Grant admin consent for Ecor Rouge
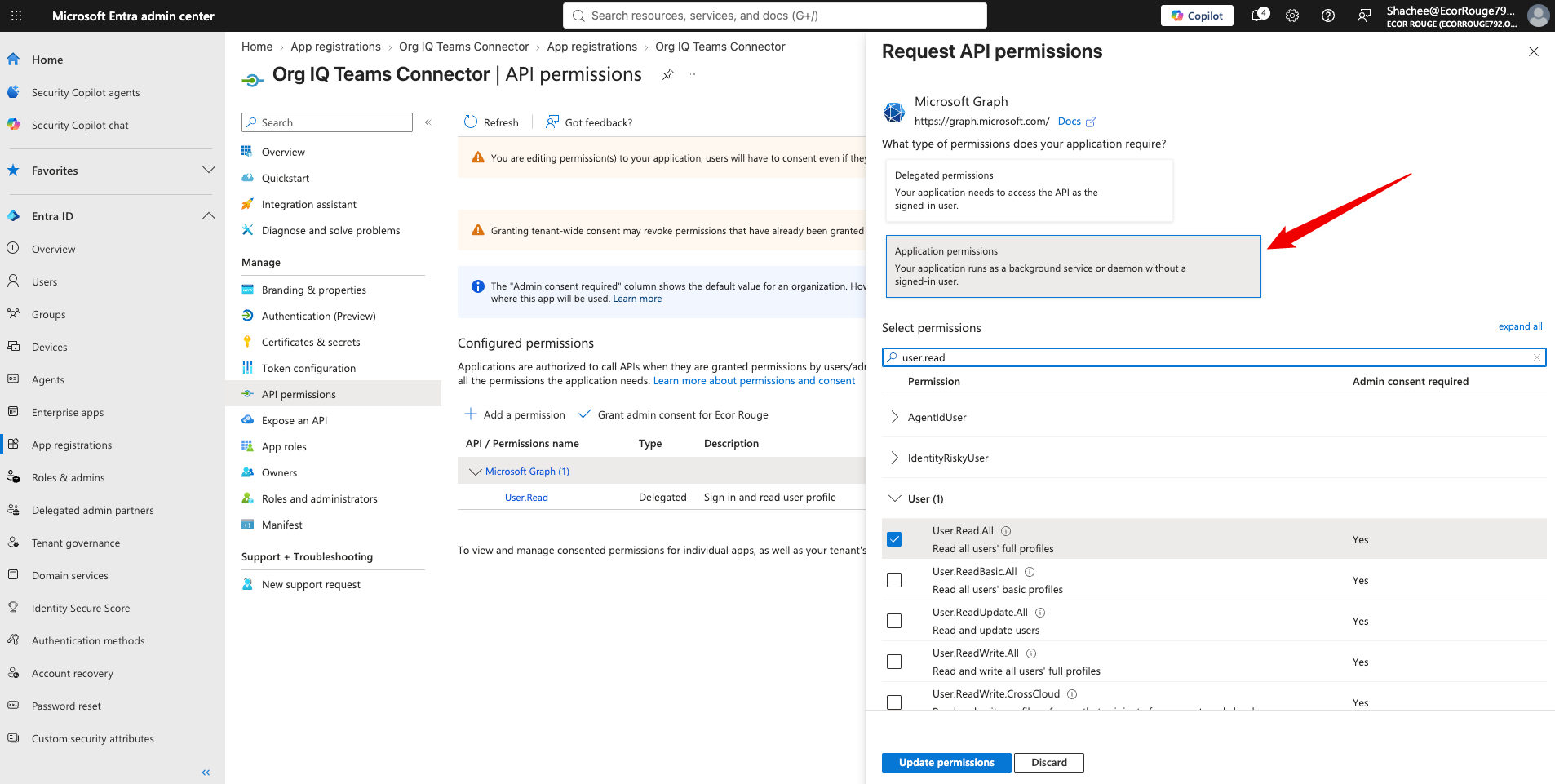This screenshot has height=784, width=1555. point(673,414)
